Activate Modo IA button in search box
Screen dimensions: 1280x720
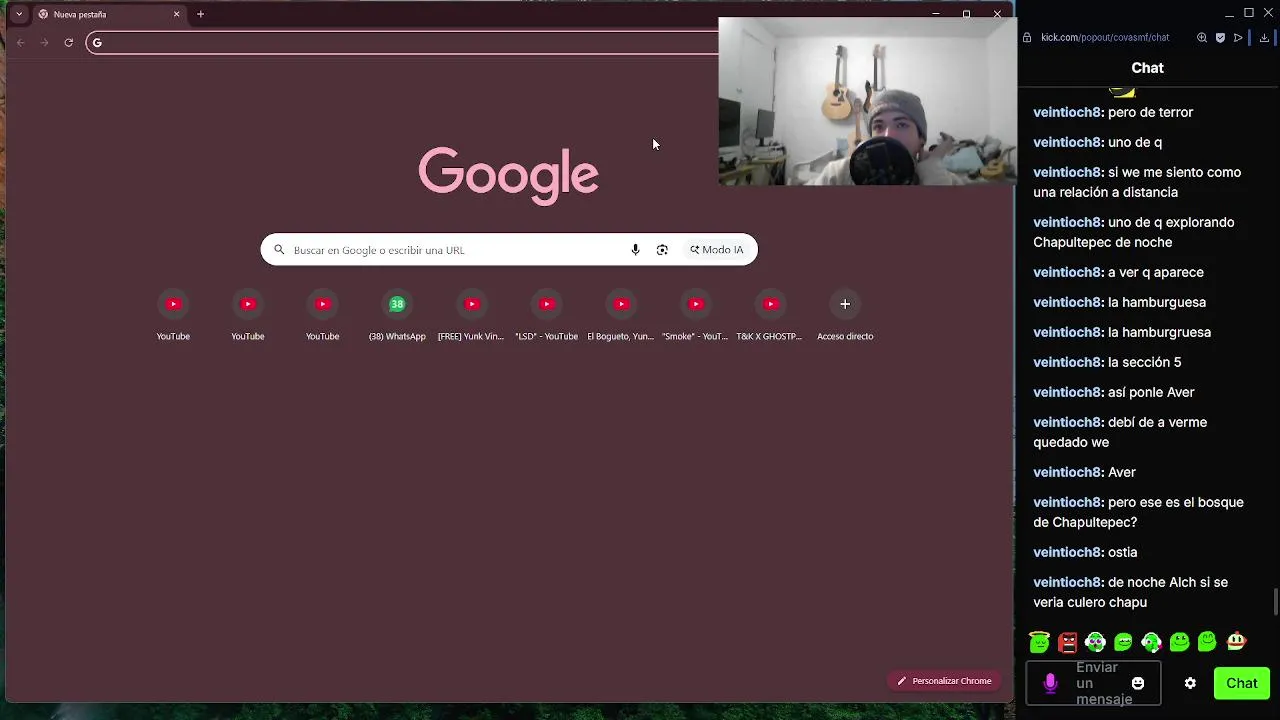[716, 250]
